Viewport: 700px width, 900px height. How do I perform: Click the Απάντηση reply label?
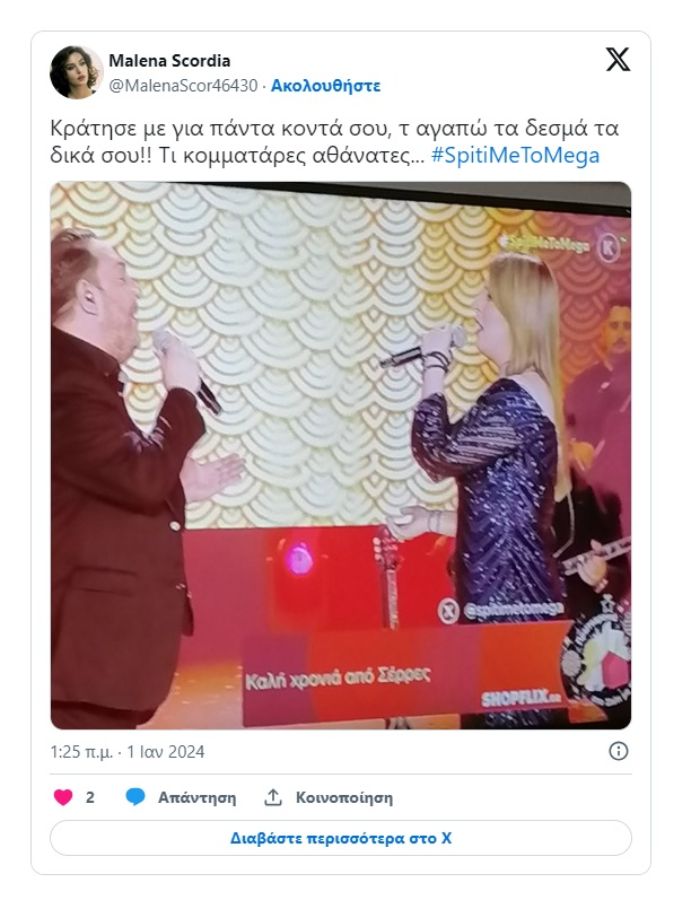pos(197,797)
